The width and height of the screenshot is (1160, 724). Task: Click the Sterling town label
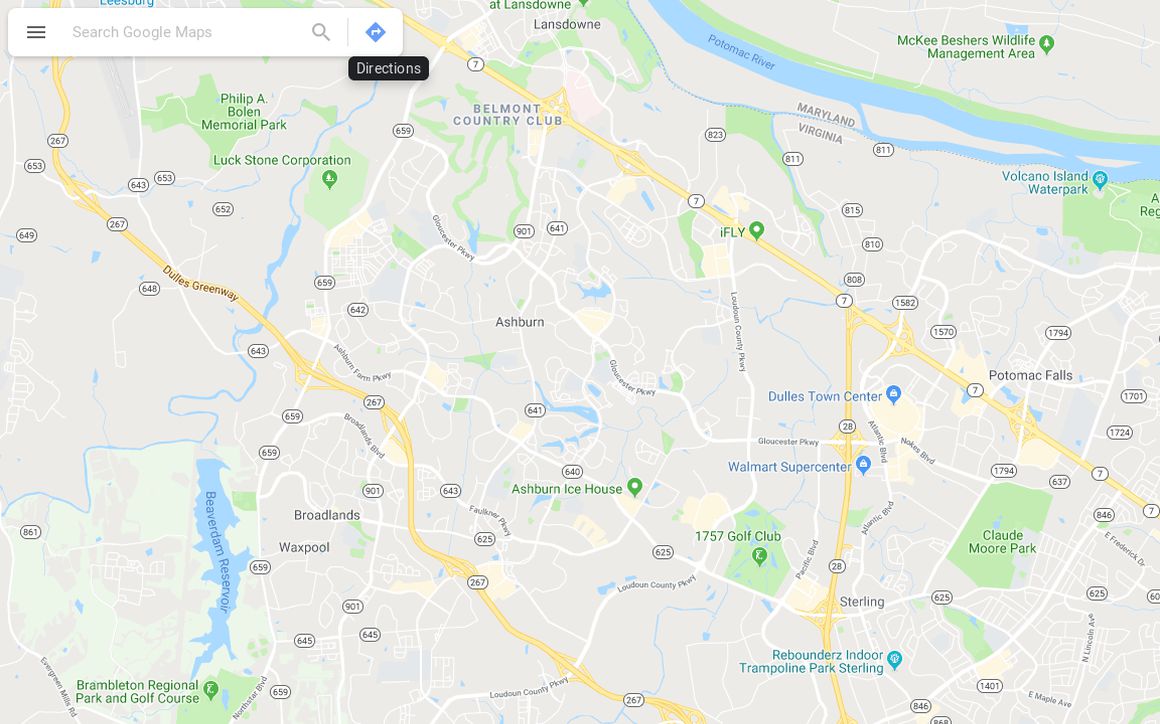(x=862, y=601)
